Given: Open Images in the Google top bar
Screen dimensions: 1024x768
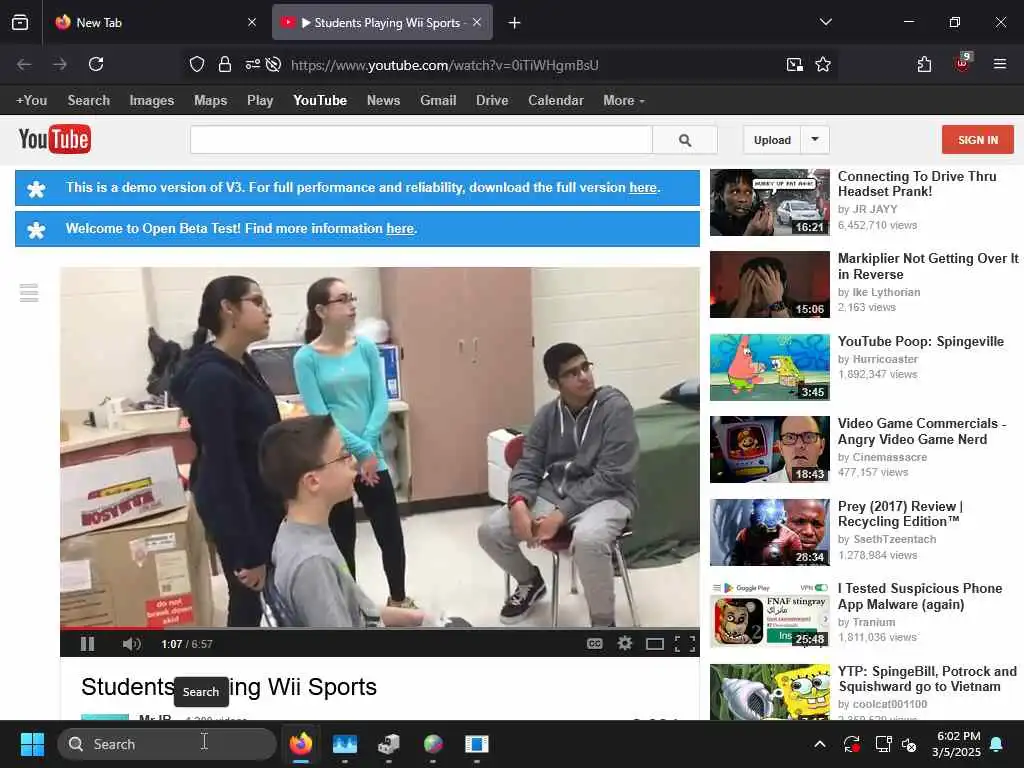Looking at the screenshot, I should click(152, 101).
